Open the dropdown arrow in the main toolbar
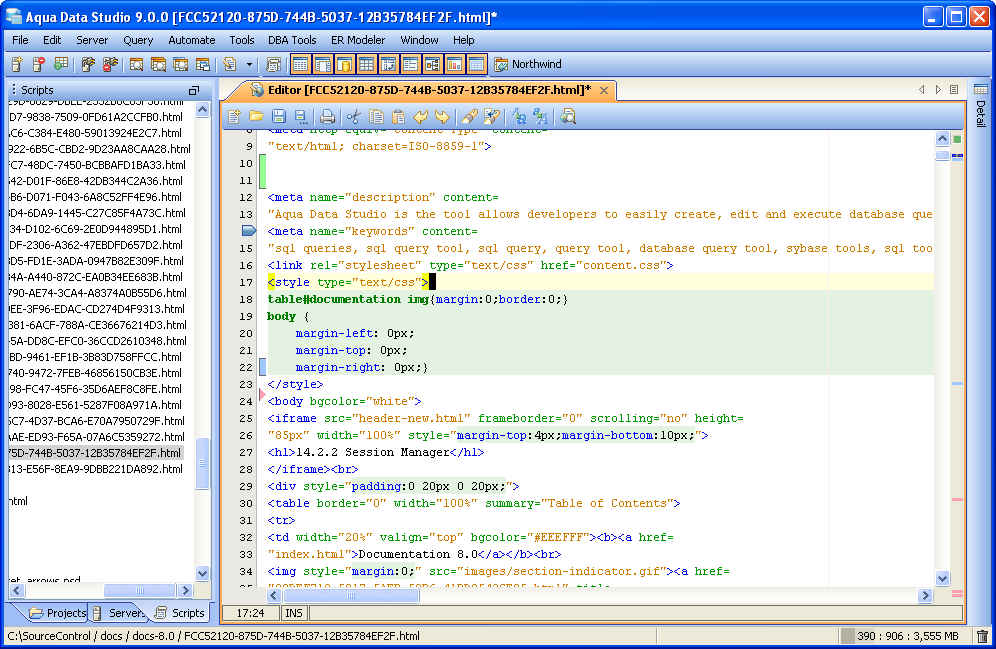The image size is (996, 649). point(249,65)
